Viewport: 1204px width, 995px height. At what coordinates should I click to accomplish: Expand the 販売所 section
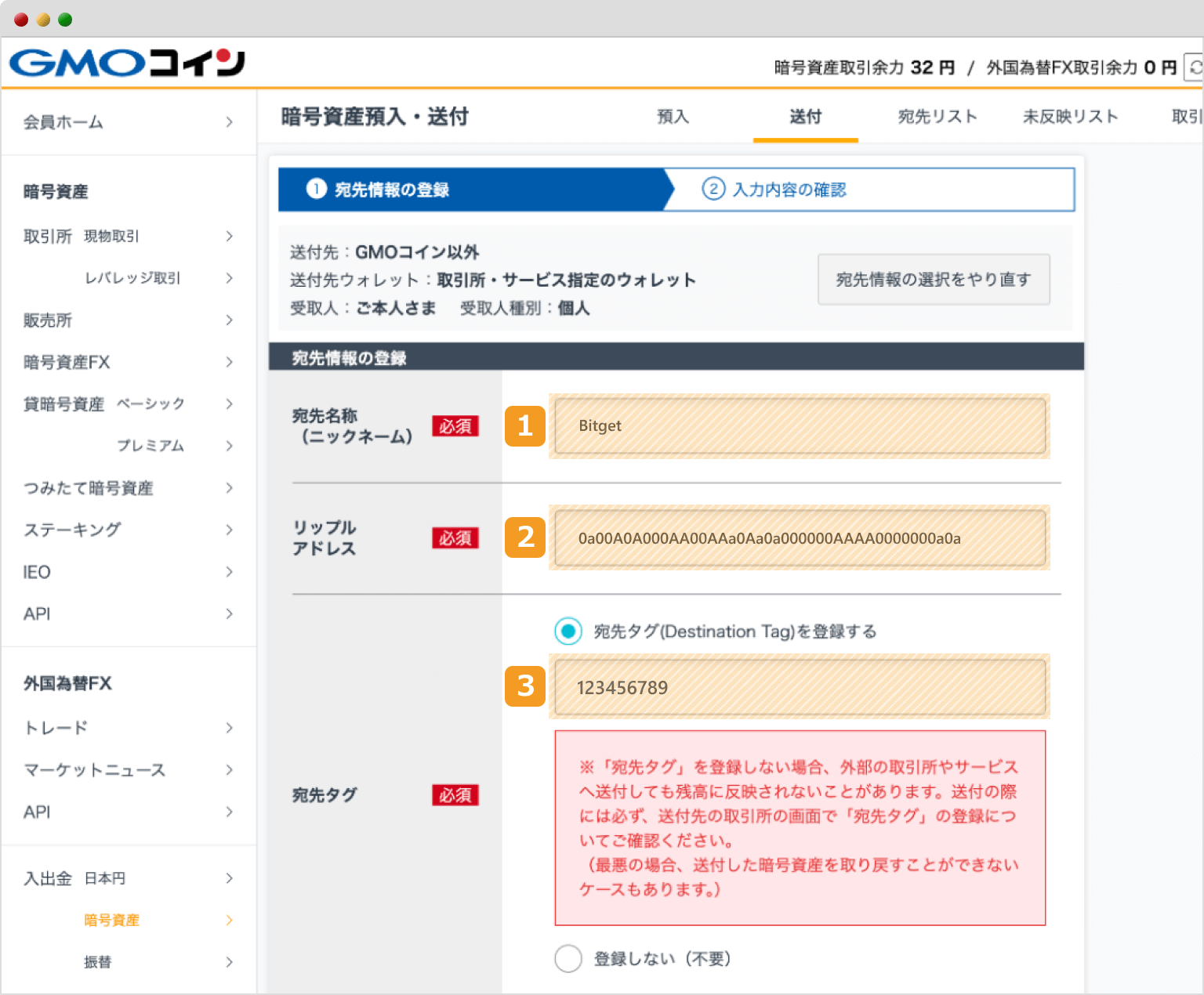(125, 320)
